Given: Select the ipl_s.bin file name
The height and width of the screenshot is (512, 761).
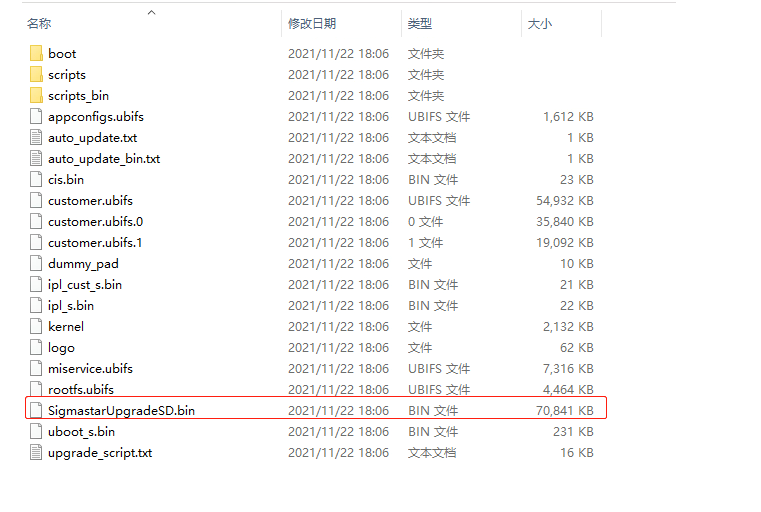Looking at the screenshot, I should click(71, 306).
